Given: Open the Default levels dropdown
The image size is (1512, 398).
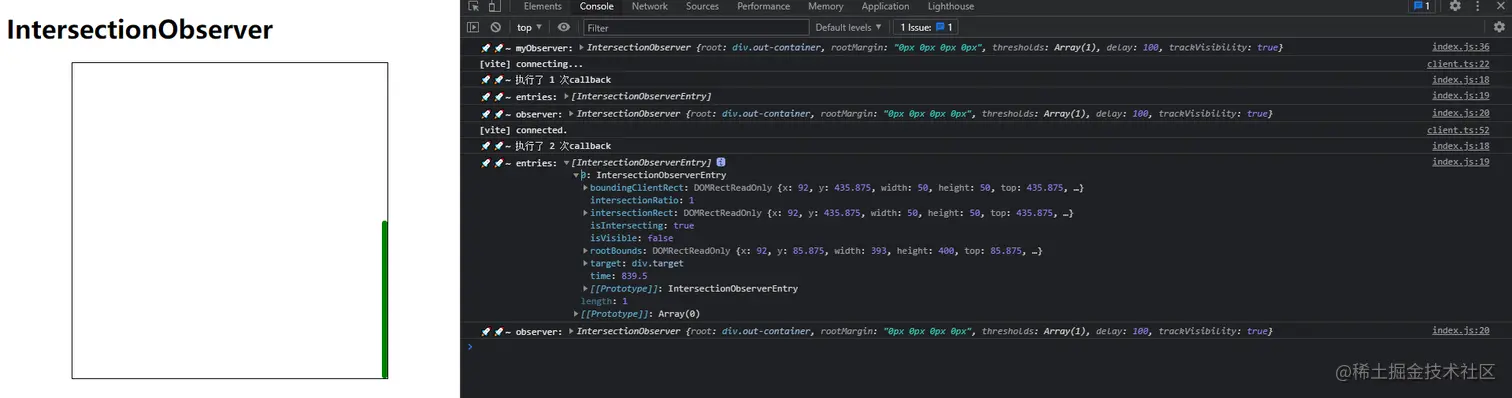Looking at the screenshot, I should (x=849, y=28).
